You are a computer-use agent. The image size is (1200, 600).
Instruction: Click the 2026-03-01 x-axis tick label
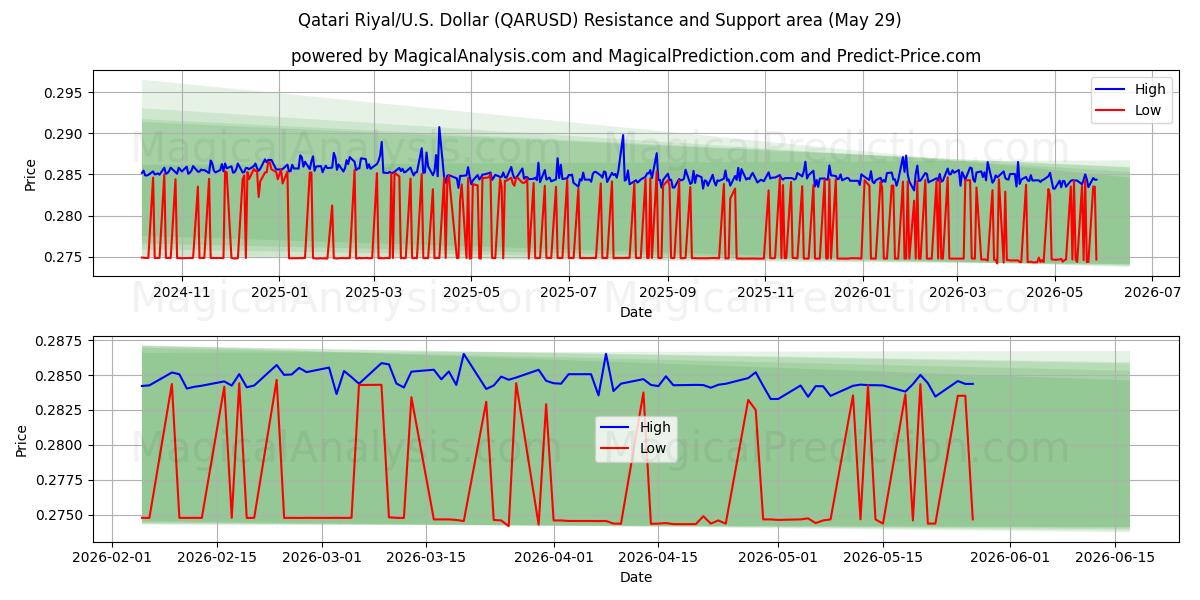tap(322, 557)
